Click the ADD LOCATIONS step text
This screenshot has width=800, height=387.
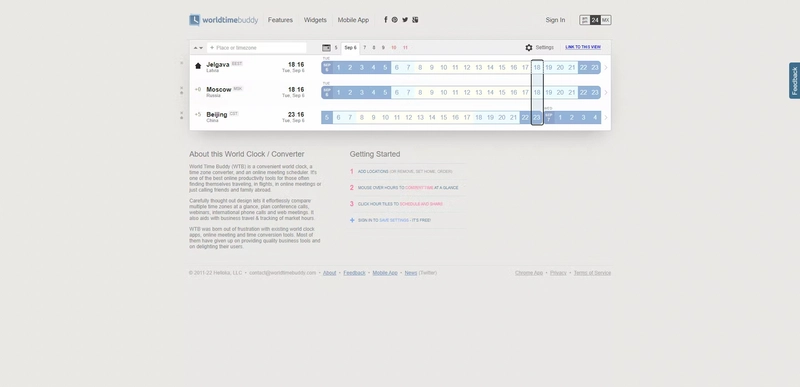(x=373, y=172)
